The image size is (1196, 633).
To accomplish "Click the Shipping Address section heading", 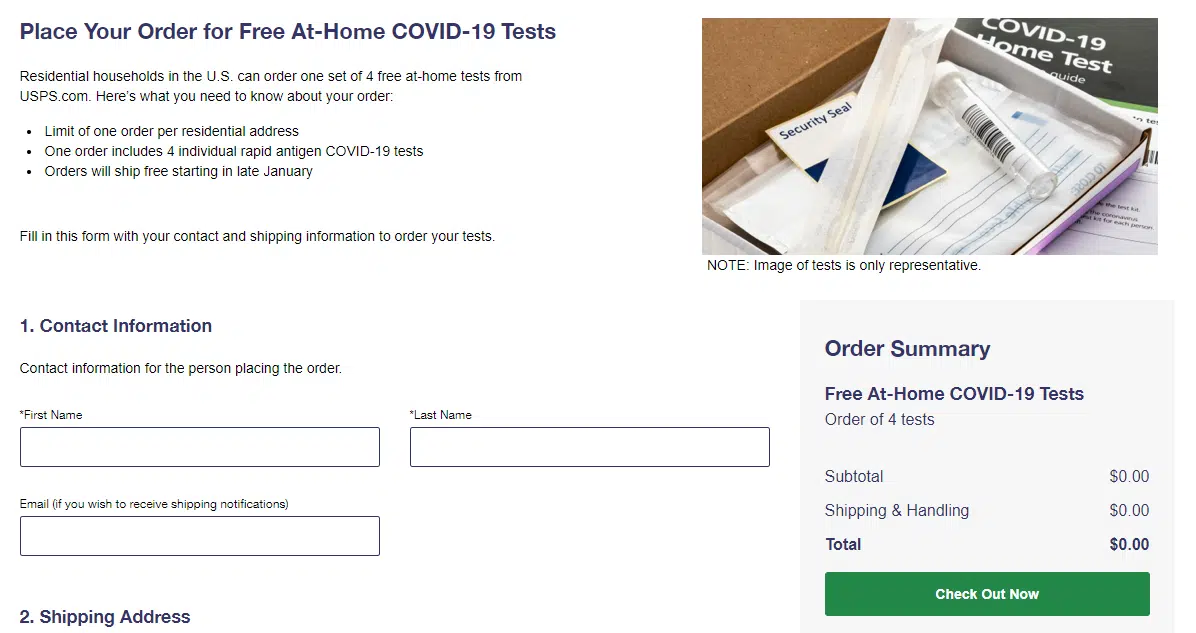I will tap(104, 617).
